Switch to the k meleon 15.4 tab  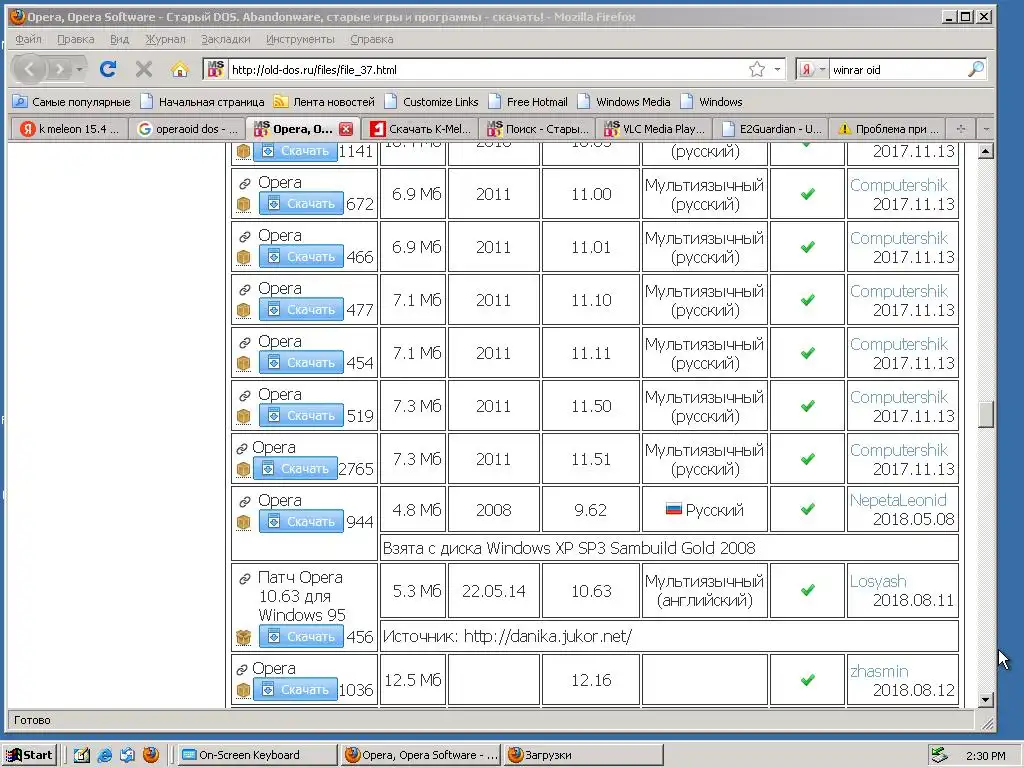pos(69,129)
